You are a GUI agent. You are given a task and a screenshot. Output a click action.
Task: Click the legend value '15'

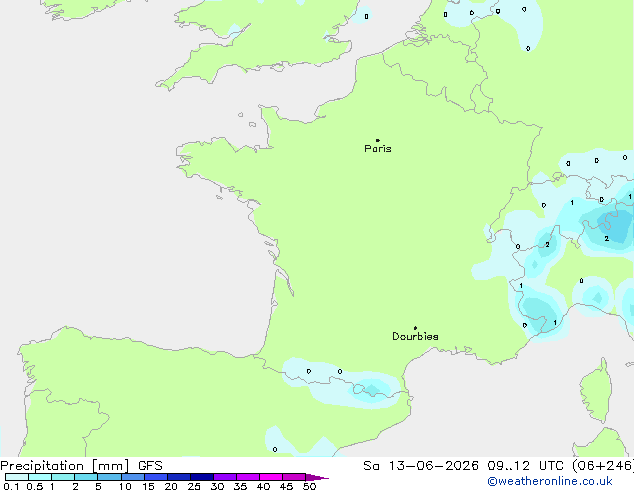point(148,486)
